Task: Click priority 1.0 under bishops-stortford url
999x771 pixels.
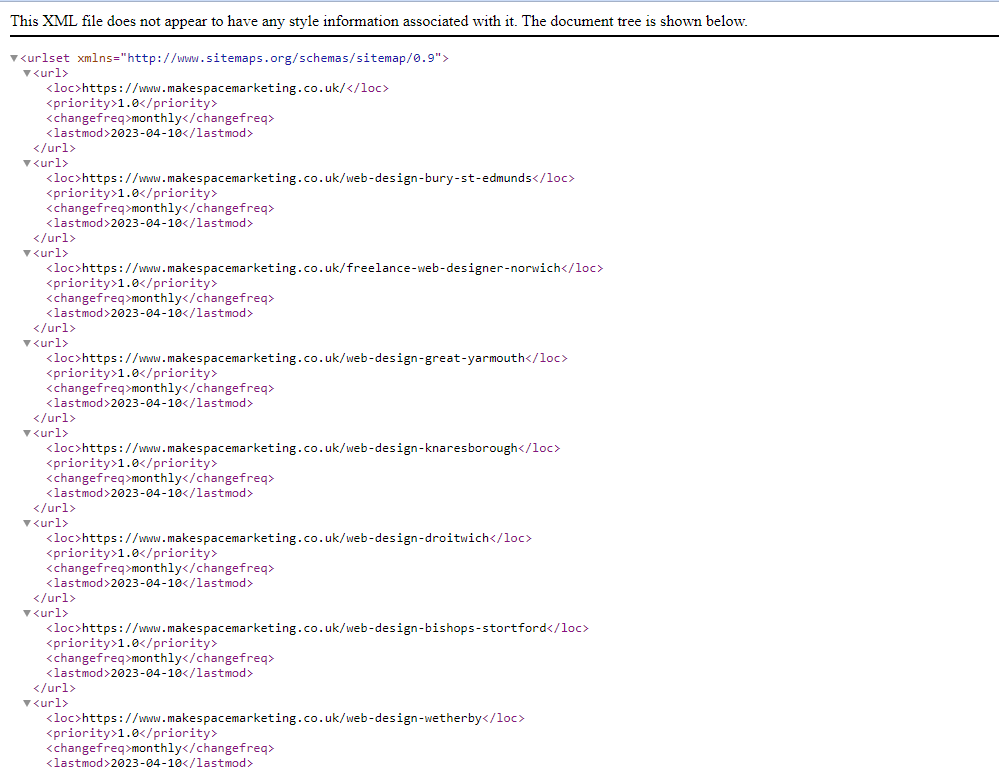Action: pos(132,643)
